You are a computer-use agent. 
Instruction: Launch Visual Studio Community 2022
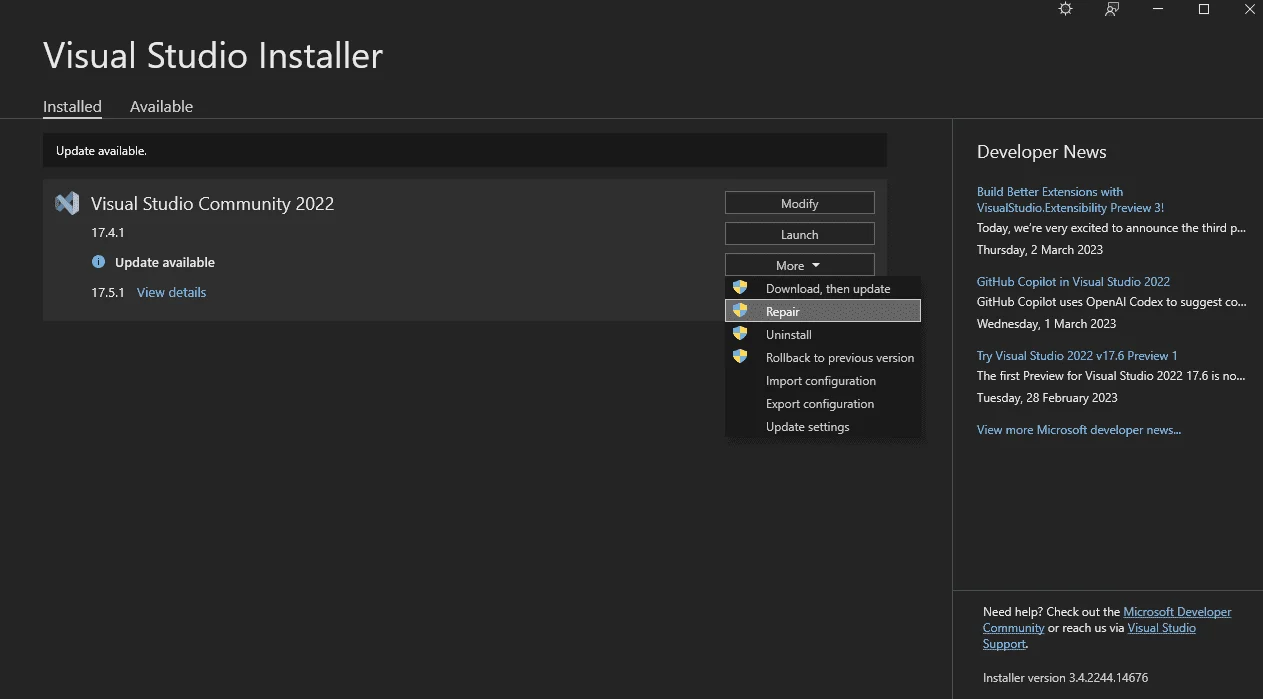pyautogui.click(x=799, y=234)
